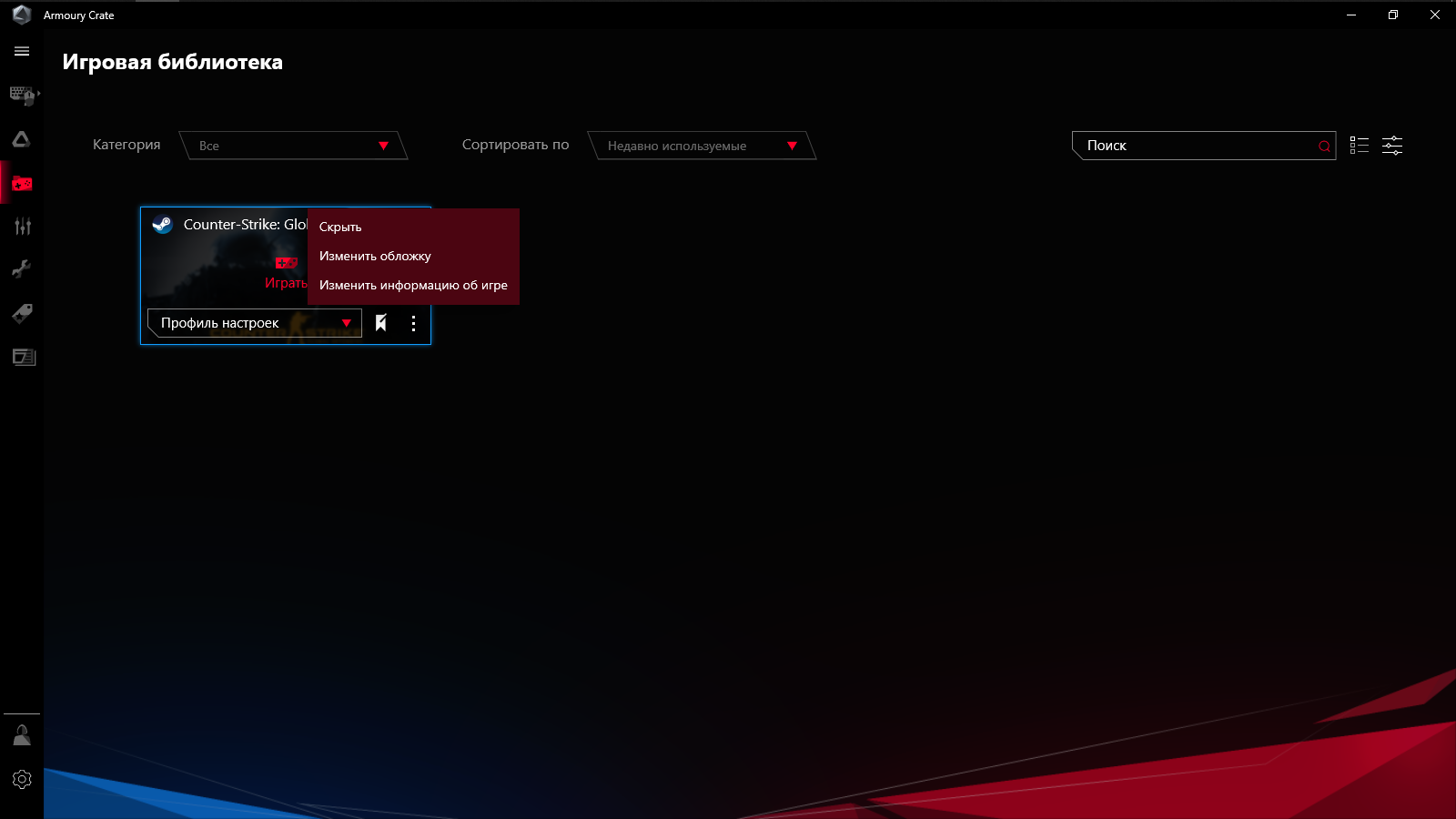Switch to list view layout
Screen dimensions: 1456x819
coord(1360,146)
